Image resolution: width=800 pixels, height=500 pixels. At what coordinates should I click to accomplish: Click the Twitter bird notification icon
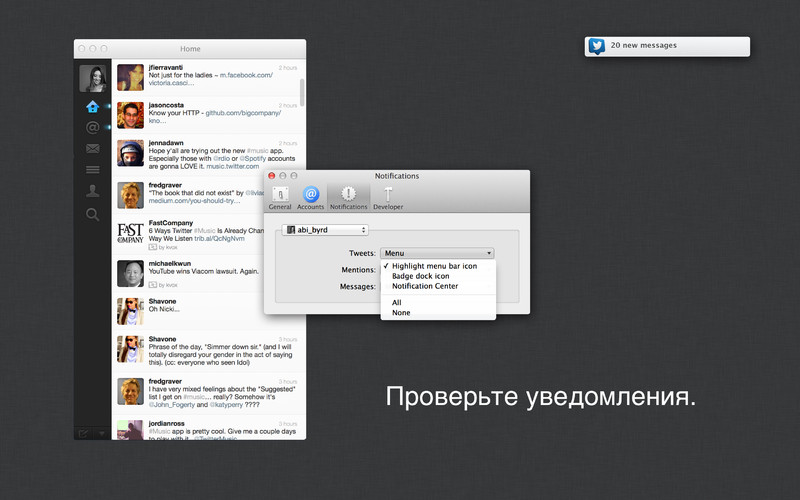[x=597, y=46]
